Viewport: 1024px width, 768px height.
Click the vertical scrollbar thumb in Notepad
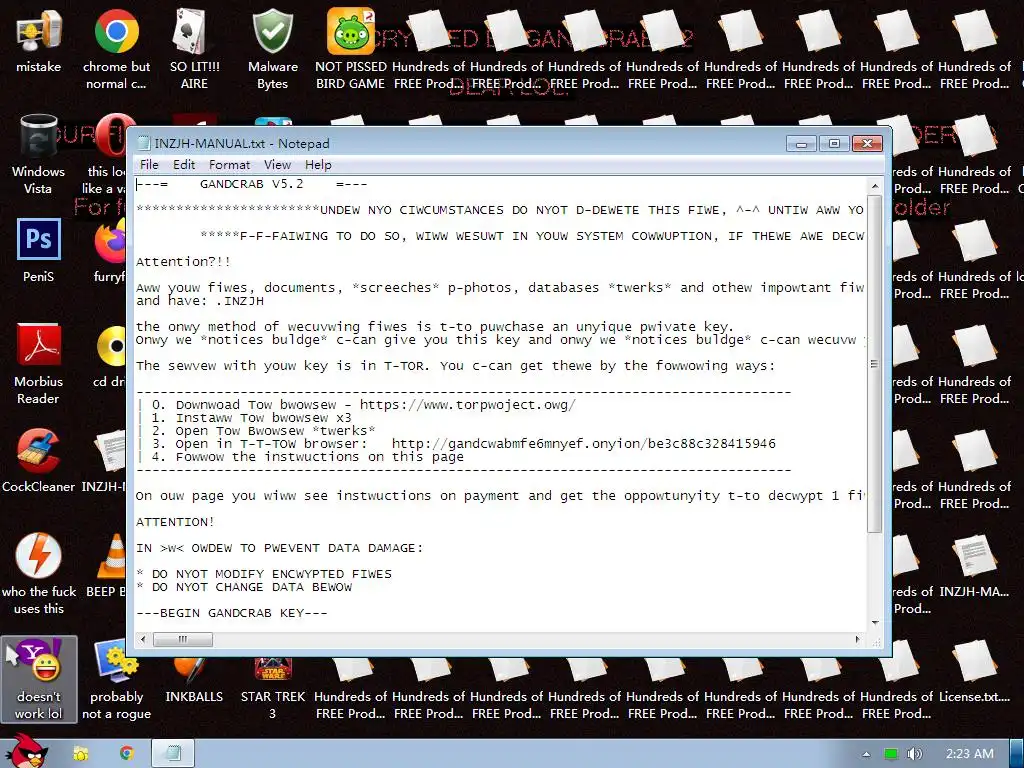pyautogui.click(x=875, y=363)
